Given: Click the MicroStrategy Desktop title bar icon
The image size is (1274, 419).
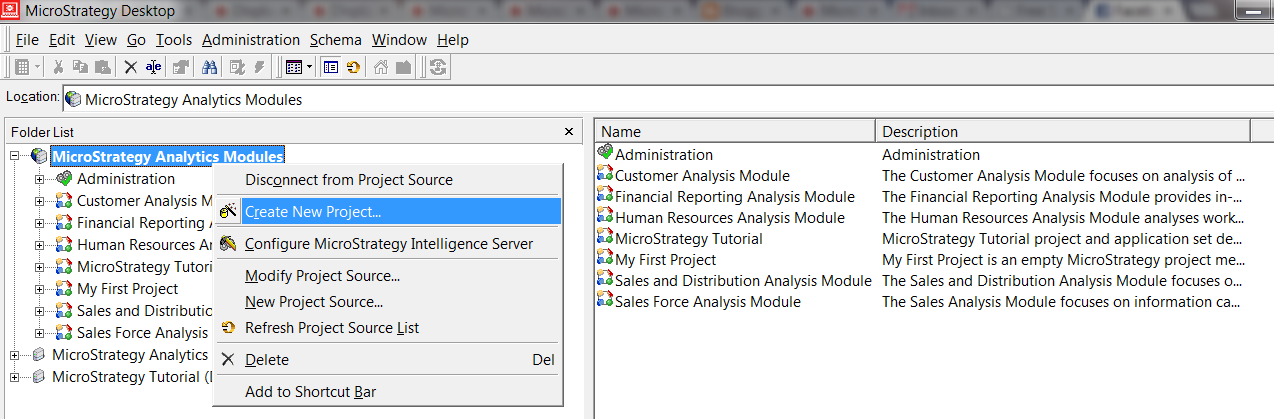Looking at the screenshot, I should [11, 10].
